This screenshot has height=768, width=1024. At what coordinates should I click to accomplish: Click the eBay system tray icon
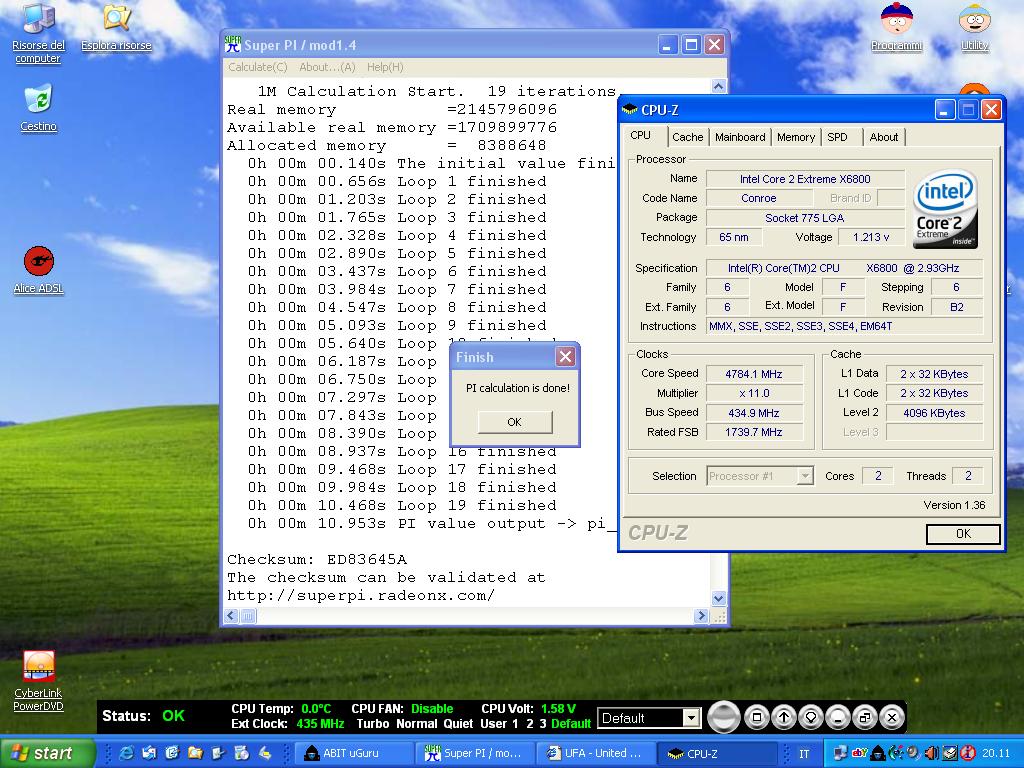[x=859, y=753]
